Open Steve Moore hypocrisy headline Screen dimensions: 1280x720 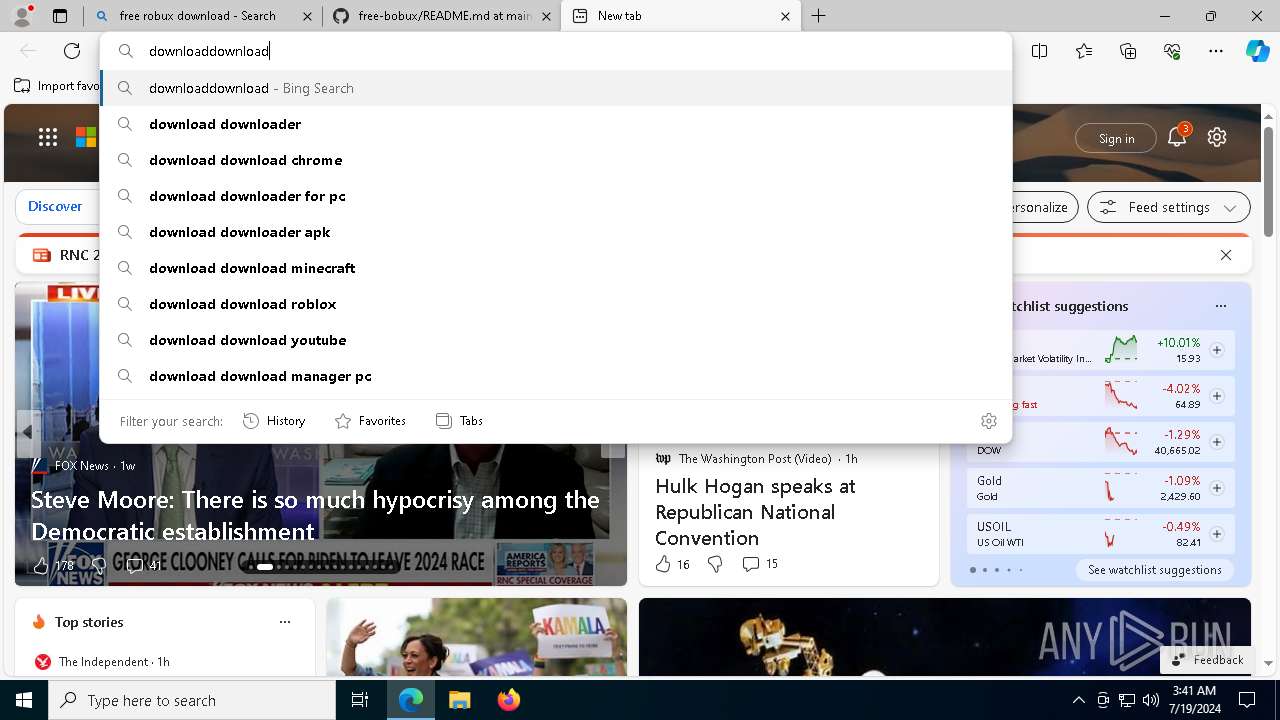pos(315,515)
